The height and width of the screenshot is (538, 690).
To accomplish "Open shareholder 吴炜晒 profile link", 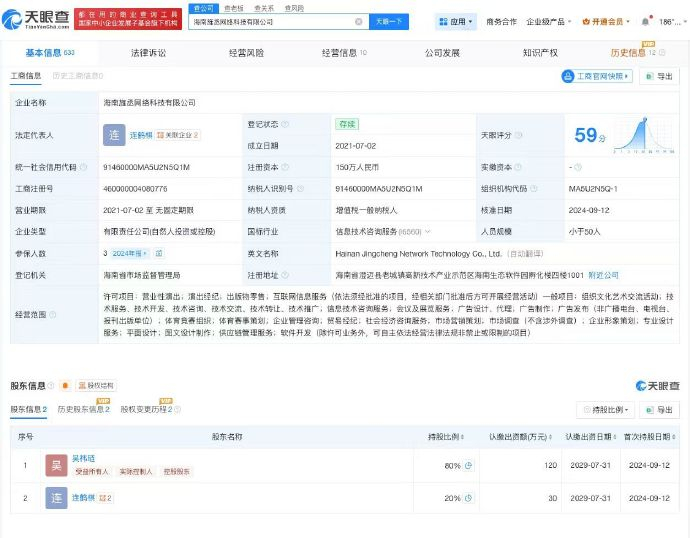I will point(83,458).
